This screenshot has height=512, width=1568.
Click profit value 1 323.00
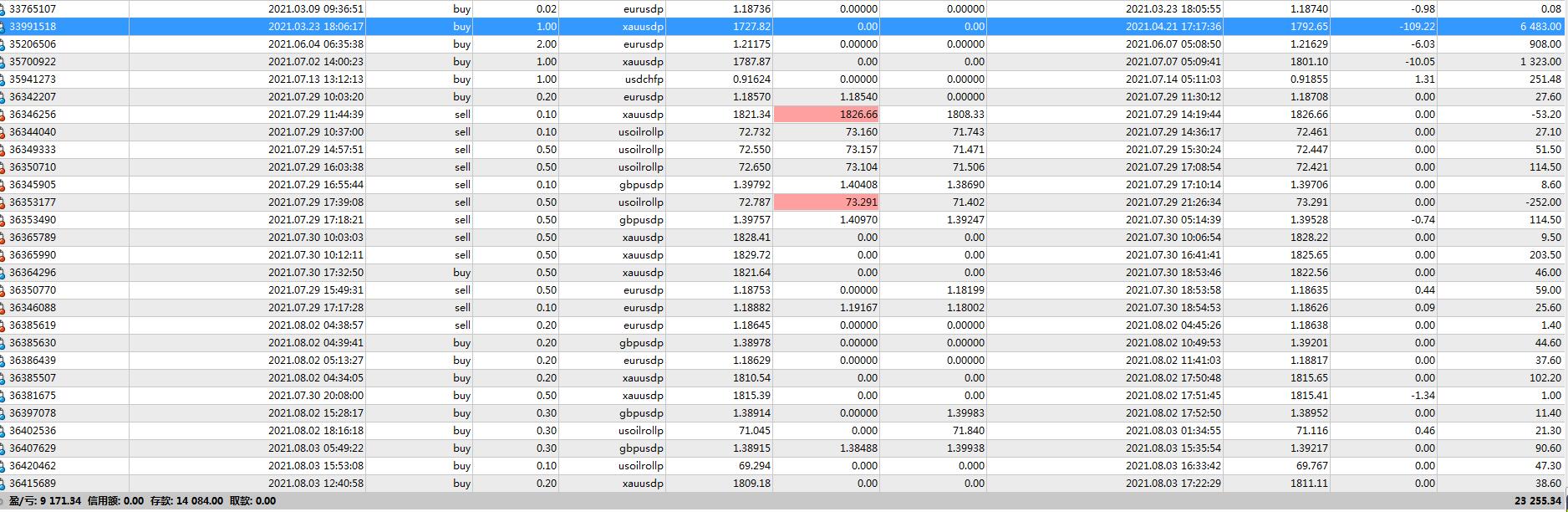[1540, 62]
